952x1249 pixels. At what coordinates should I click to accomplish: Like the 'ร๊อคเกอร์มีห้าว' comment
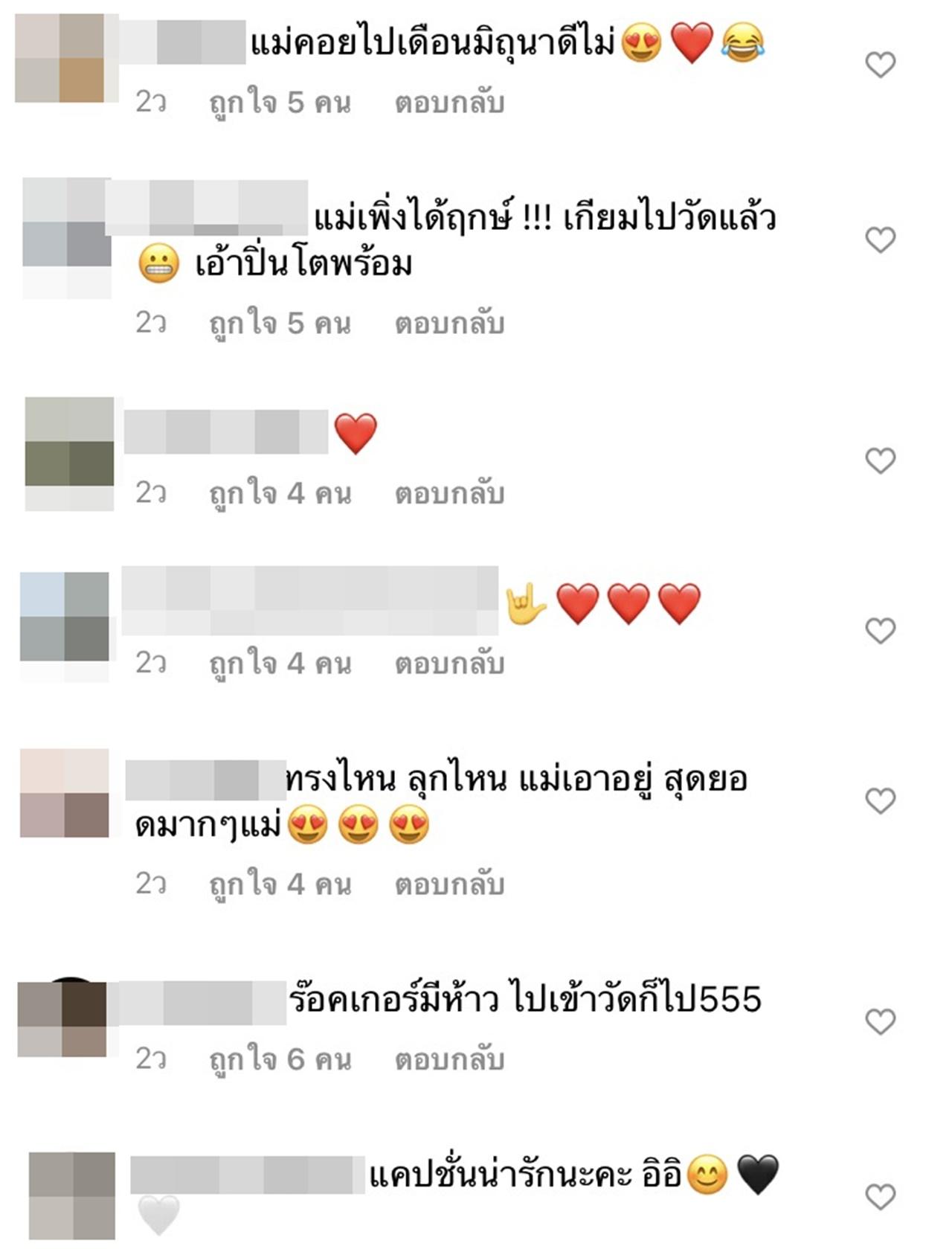[881, 1021]
